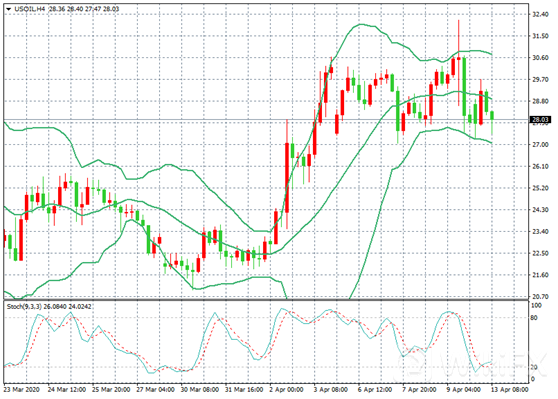Click the 21.60 price scale label
Image resolution: width=558 pixels, height=399 pixels.
coord(540,275)
